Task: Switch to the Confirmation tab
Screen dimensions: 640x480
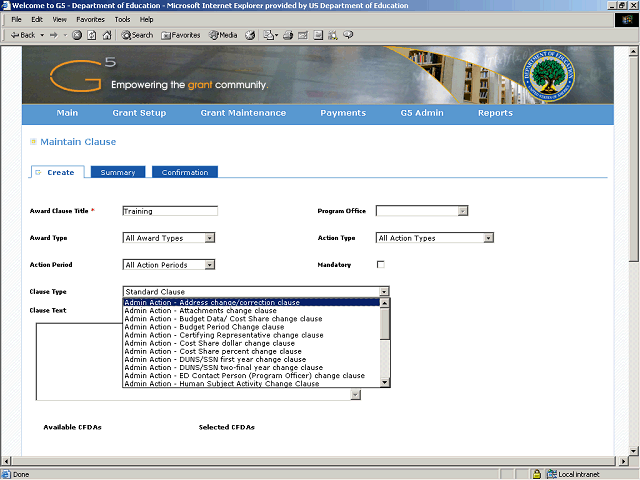Action: pyautogui.click(x=184, y=172)
